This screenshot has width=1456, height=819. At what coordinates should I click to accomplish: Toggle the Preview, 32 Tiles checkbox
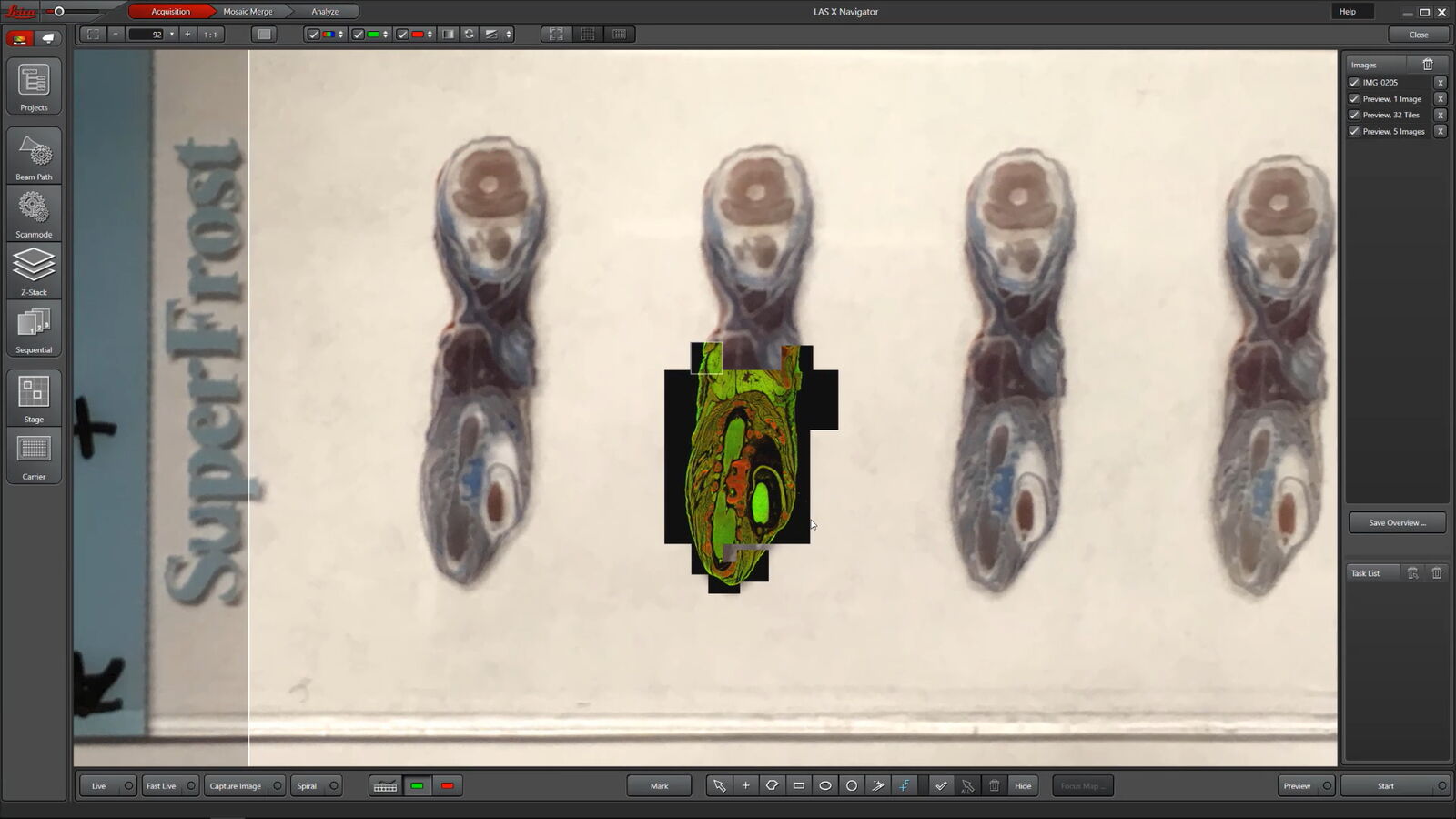[x=1354, y=115]
